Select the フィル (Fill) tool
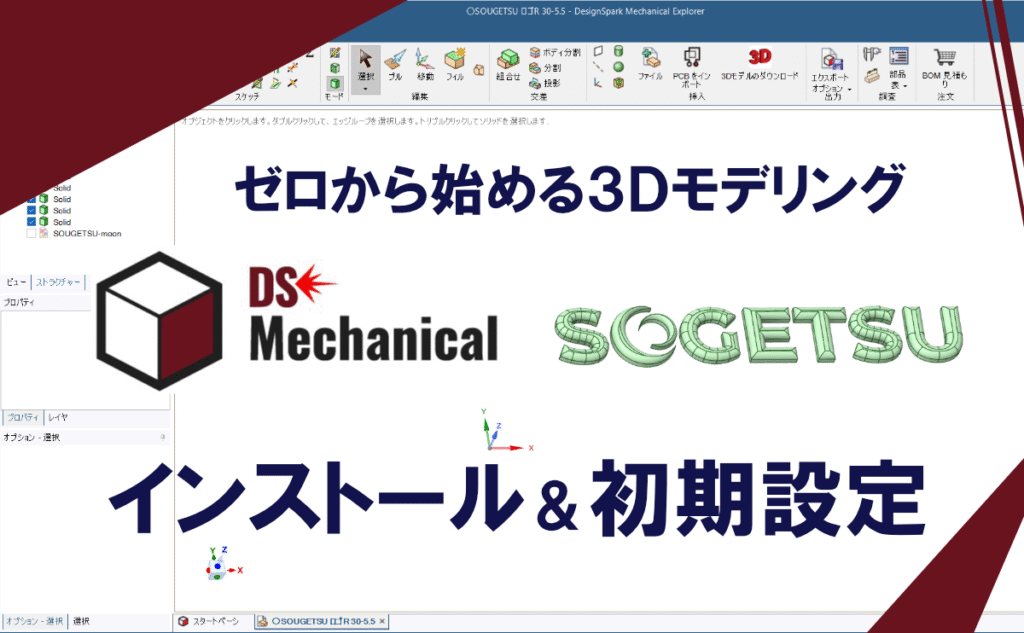 455,65
